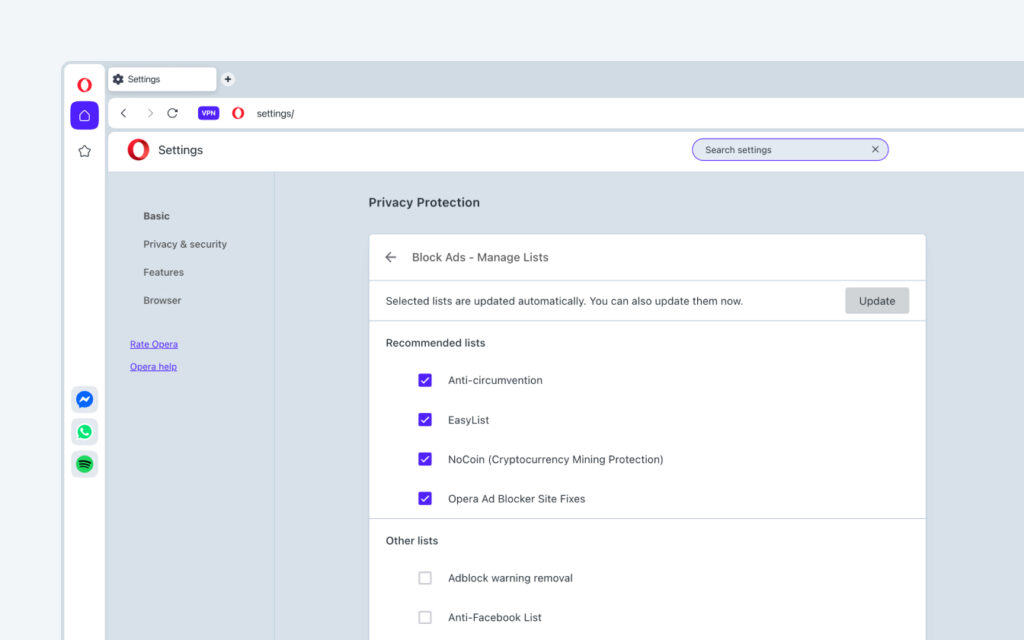Enable the Anti-Facebook List checkbox

point(424,617)
